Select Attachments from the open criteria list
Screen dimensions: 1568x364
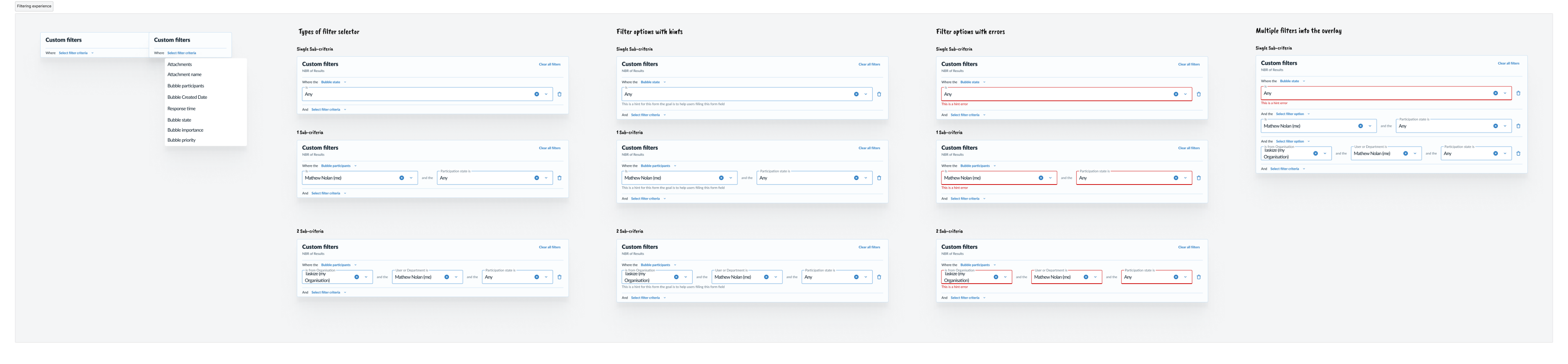(x=180, y=65)
